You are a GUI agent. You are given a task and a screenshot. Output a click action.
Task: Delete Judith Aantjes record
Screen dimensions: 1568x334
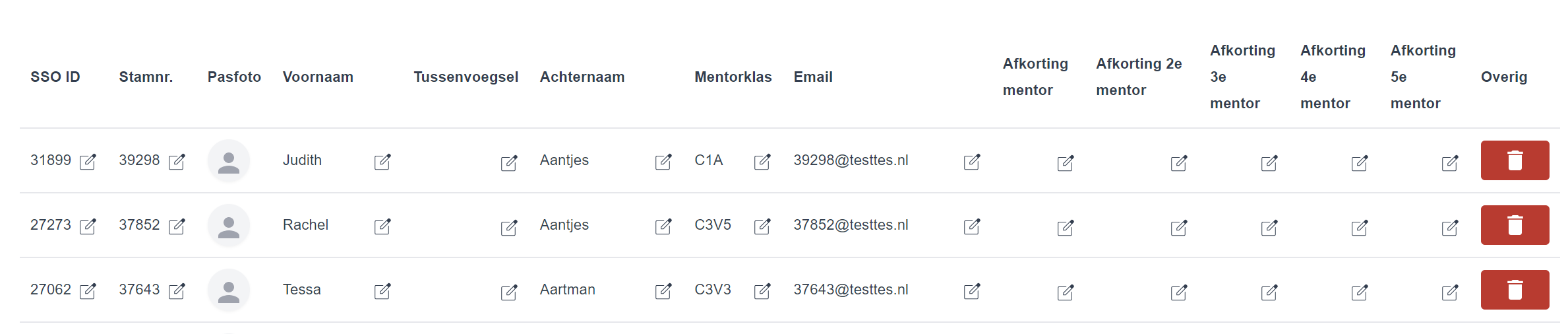tap(1515, 160)
